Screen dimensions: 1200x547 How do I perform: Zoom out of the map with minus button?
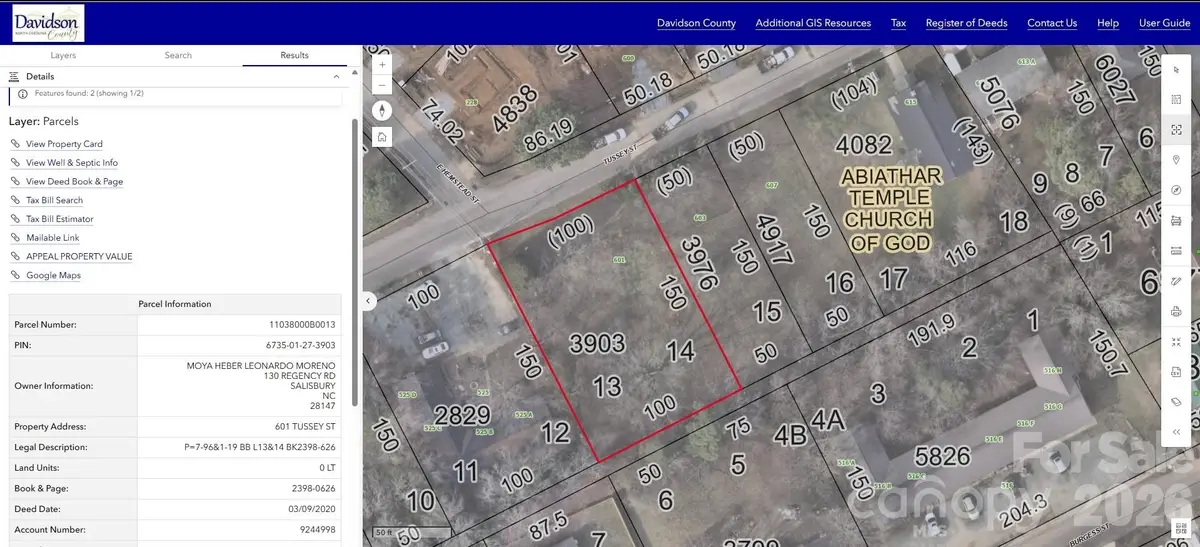click(x=382, y=86)
